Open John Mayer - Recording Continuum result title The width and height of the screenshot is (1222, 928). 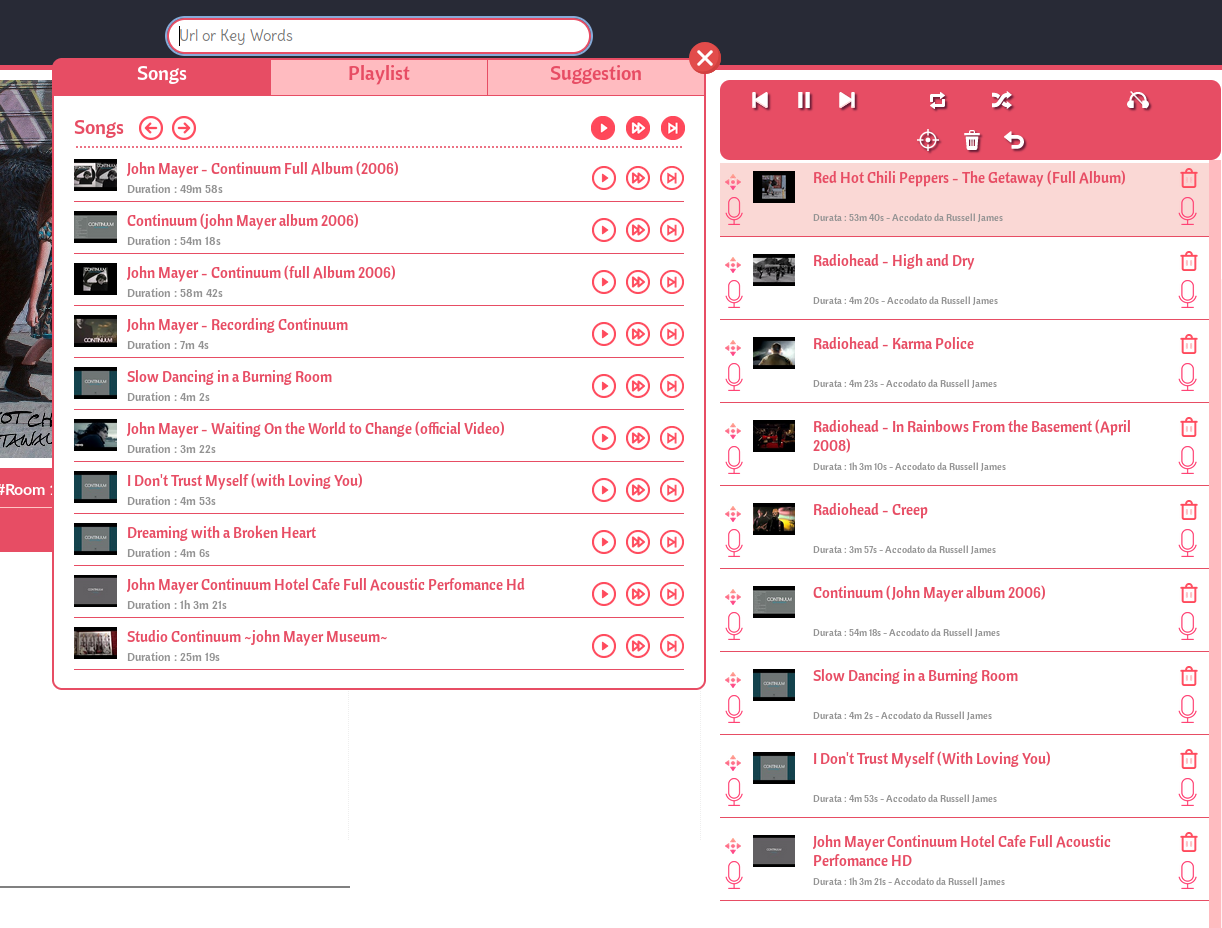point(237,325)
